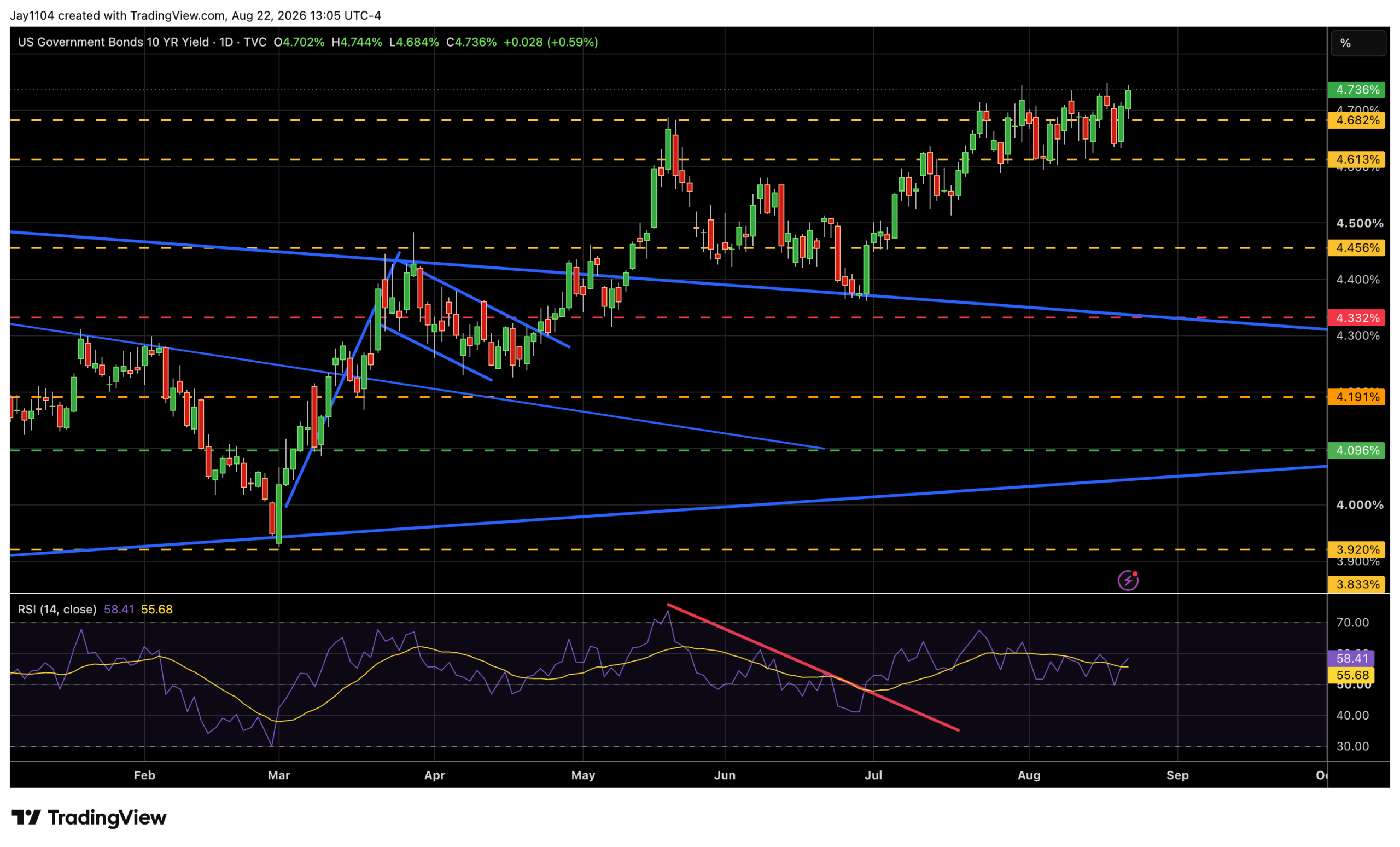Click the yellow 55.68 value in RSI legend
Viewport: 1400px width, 847px height.
coord(157,610)
